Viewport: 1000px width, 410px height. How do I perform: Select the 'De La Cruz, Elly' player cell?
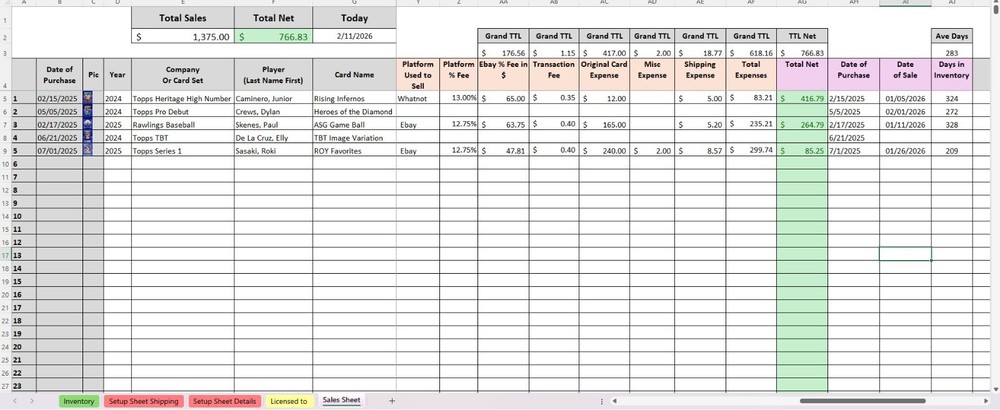274,138
